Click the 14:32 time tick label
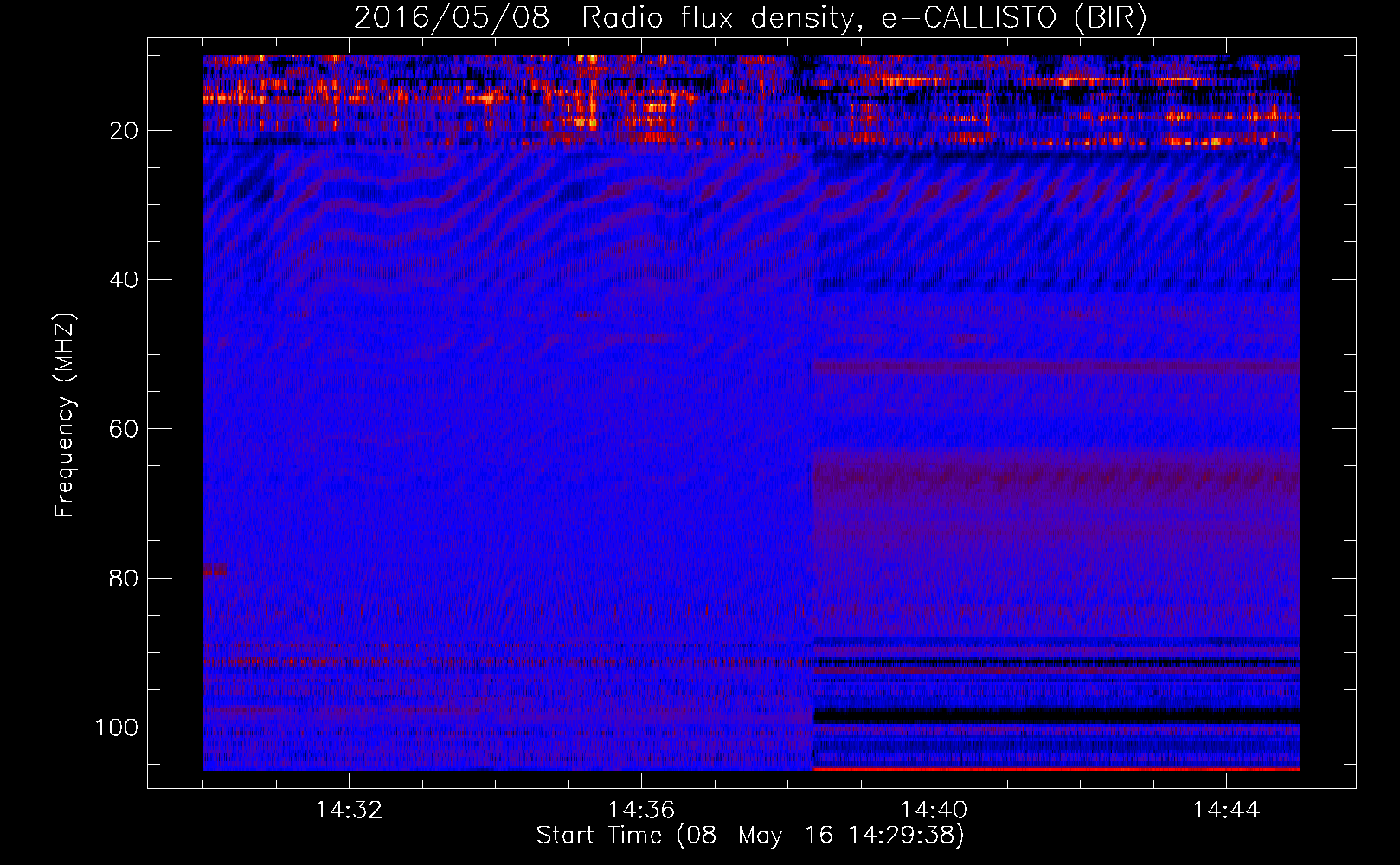Screen dimensions: 1400x865 (349, 810)
